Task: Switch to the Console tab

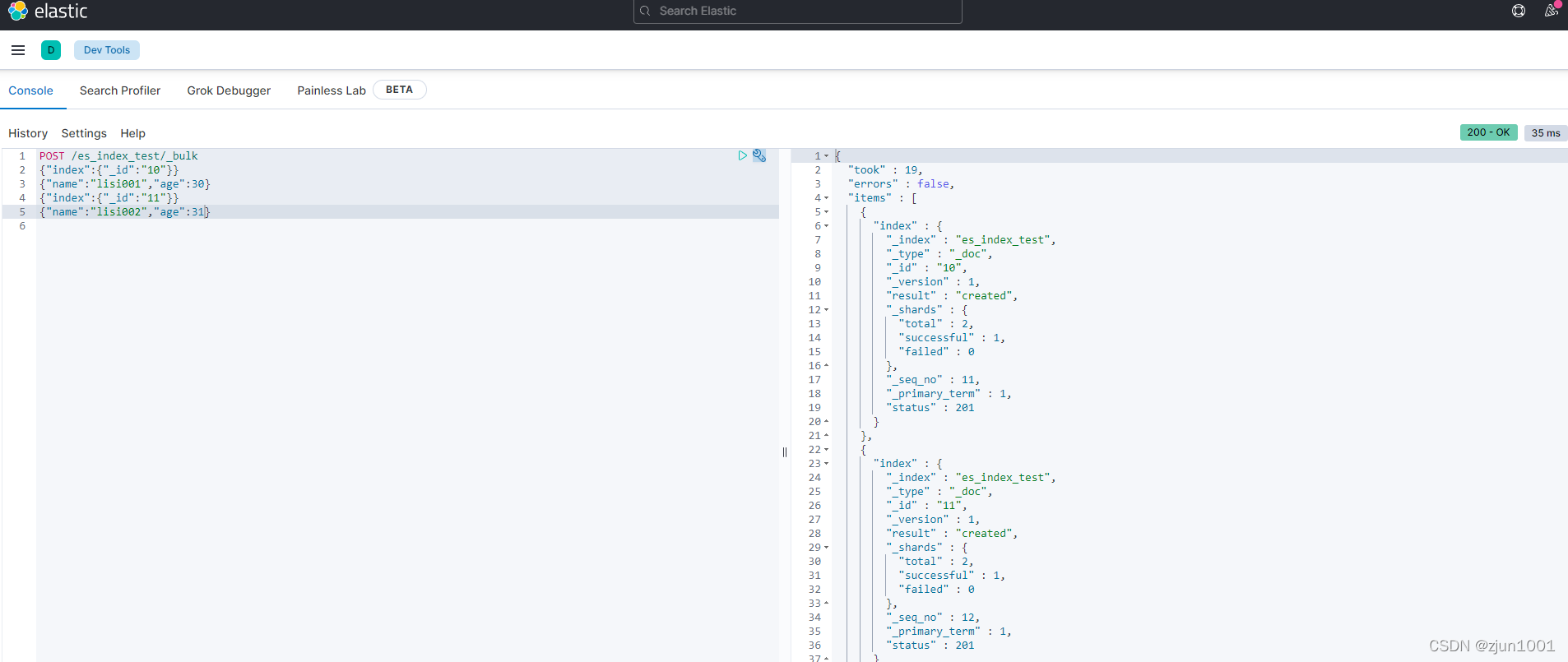Action: pos(30,90)
